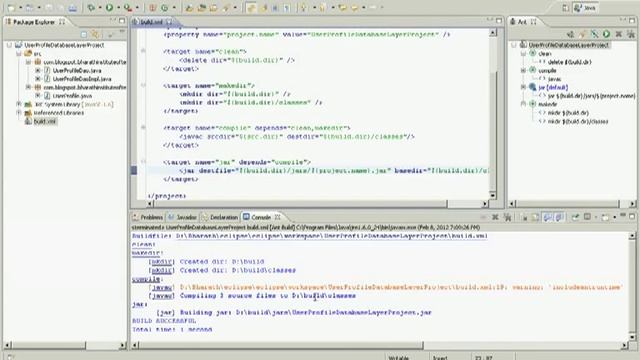Launch External Tools toolbar icon

pyautogui.click(x=128, y=7)
